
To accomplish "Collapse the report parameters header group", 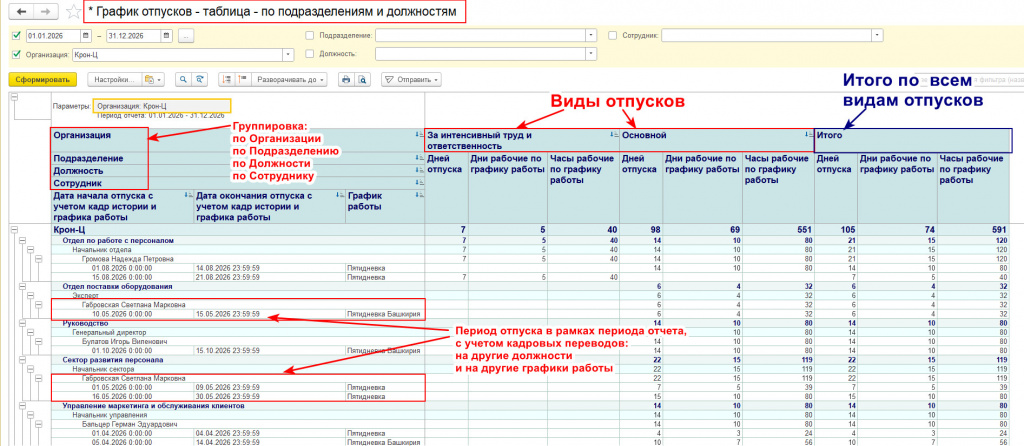I will click(14, 97).
